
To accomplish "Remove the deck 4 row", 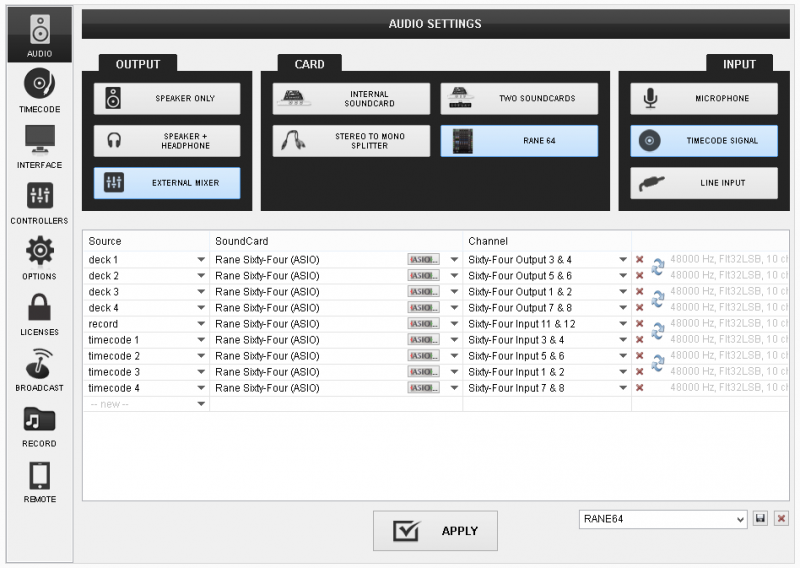I will 639,308.
